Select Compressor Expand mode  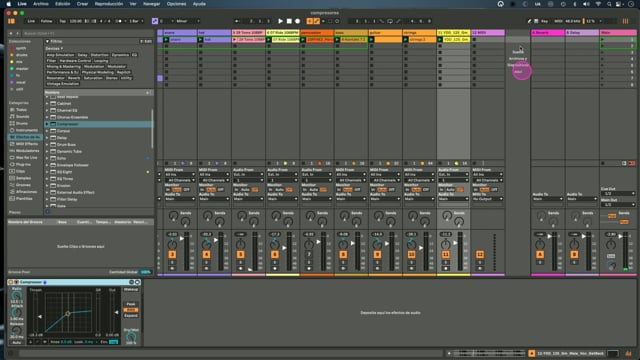point(131,316)
